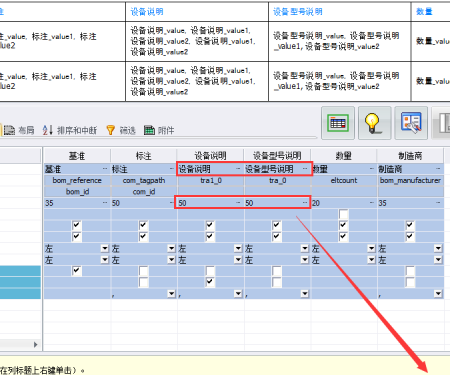Screen dimensions: 450x375
Task: Toggle the topmost checked checkbox in 制造商 column
Action: [410, 225]
